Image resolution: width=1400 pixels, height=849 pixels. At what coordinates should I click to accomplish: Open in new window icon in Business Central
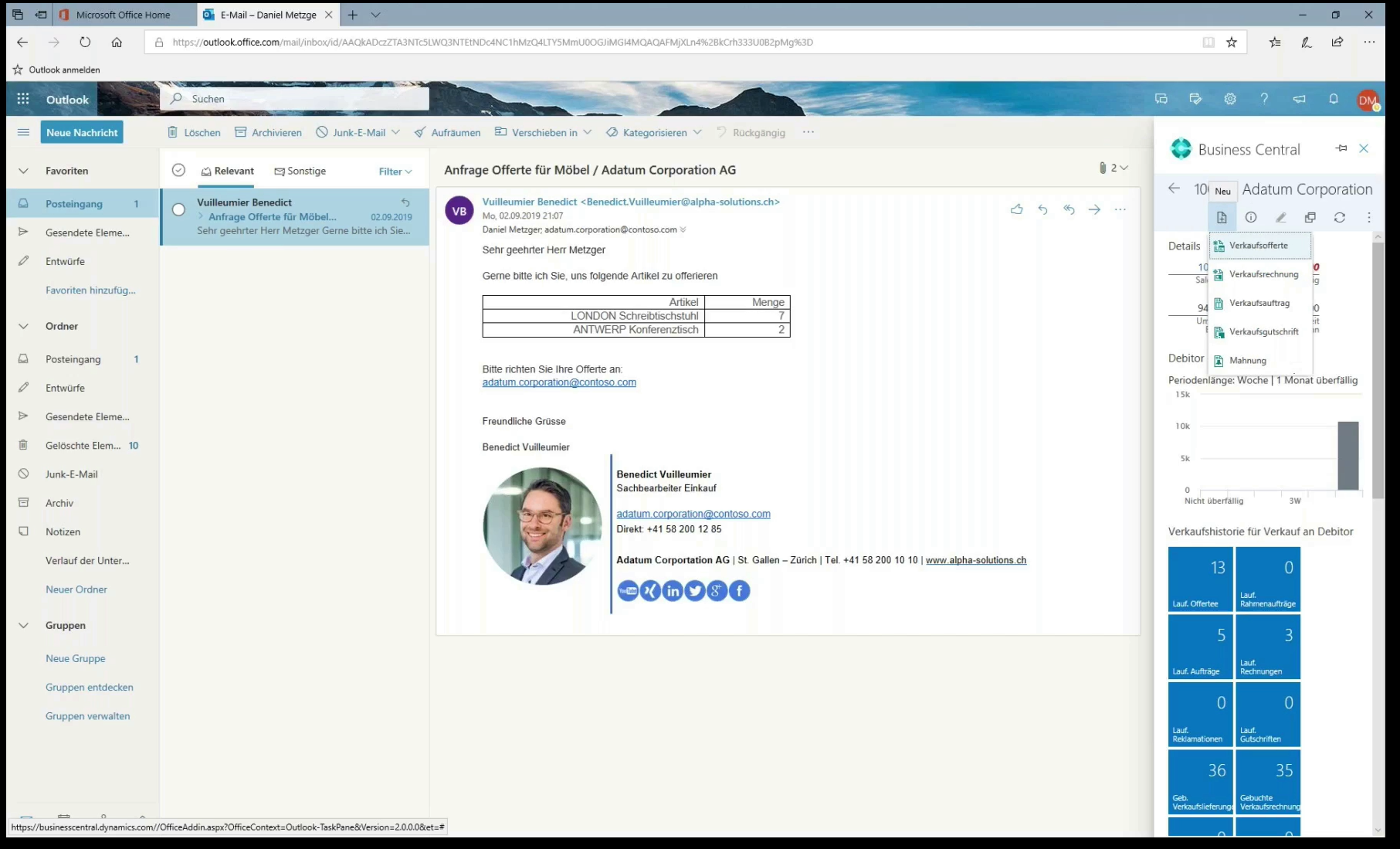coord(1310,218)
